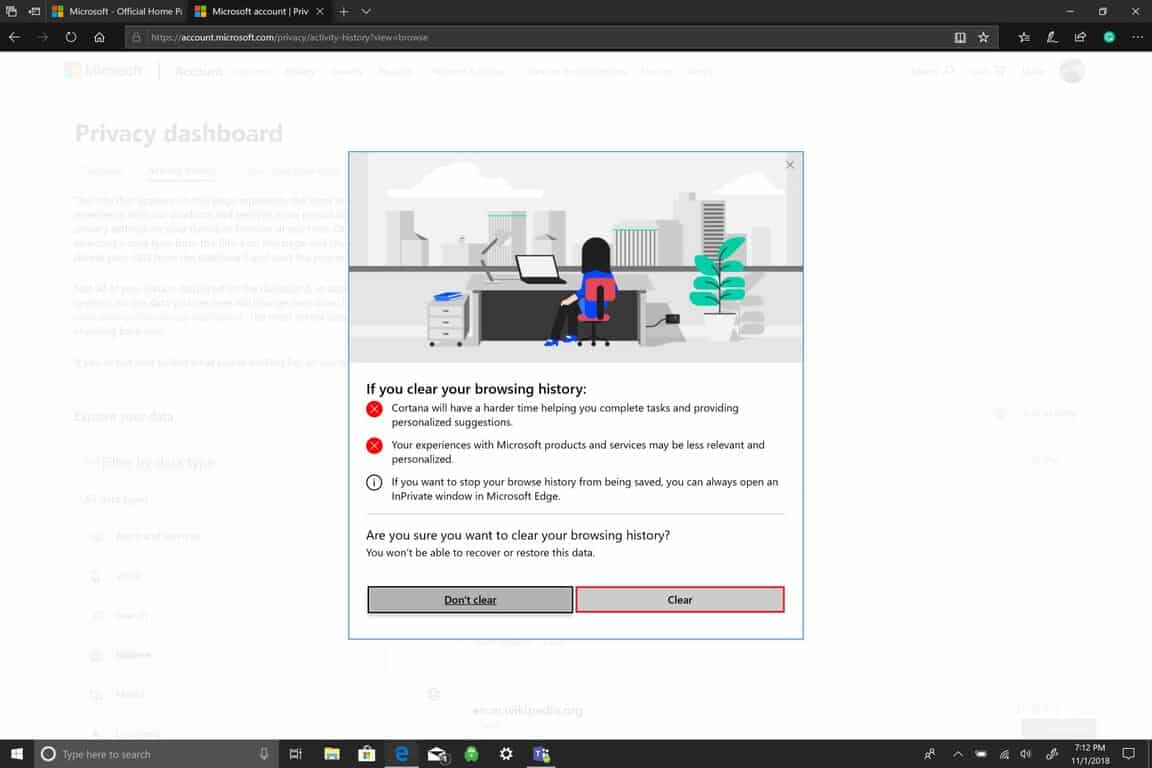The image size is (1152, 768).
Task: Open network settings from system tray
Action: tap(1004, 754)
